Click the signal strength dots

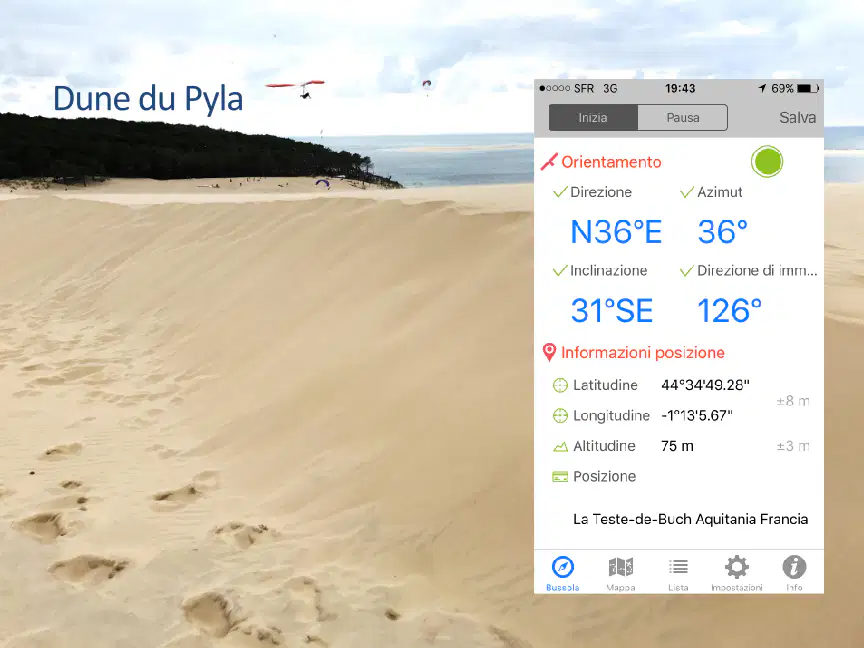point(554,88)
